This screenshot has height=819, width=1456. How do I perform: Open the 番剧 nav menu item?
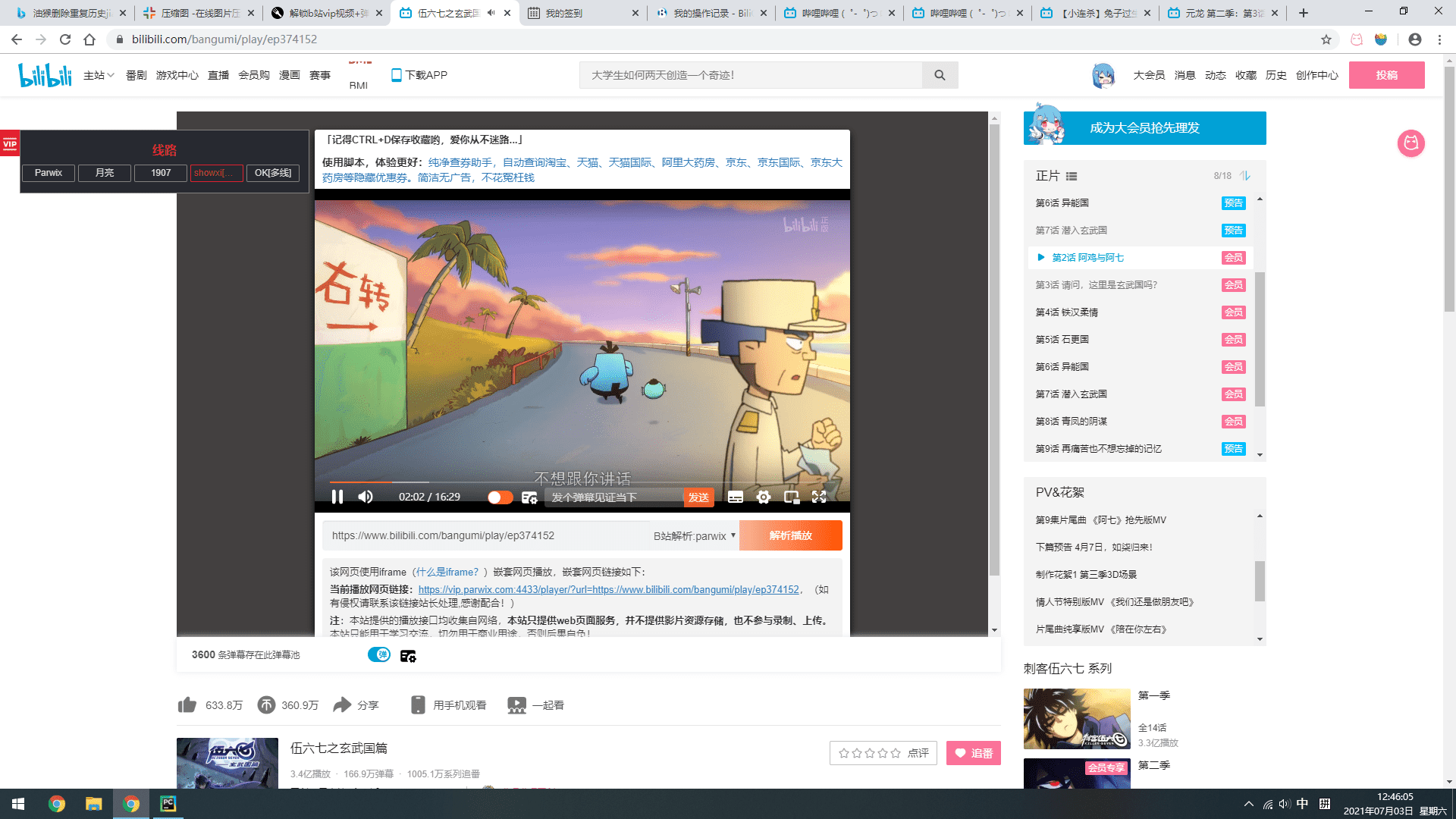(x=136, y=75)
